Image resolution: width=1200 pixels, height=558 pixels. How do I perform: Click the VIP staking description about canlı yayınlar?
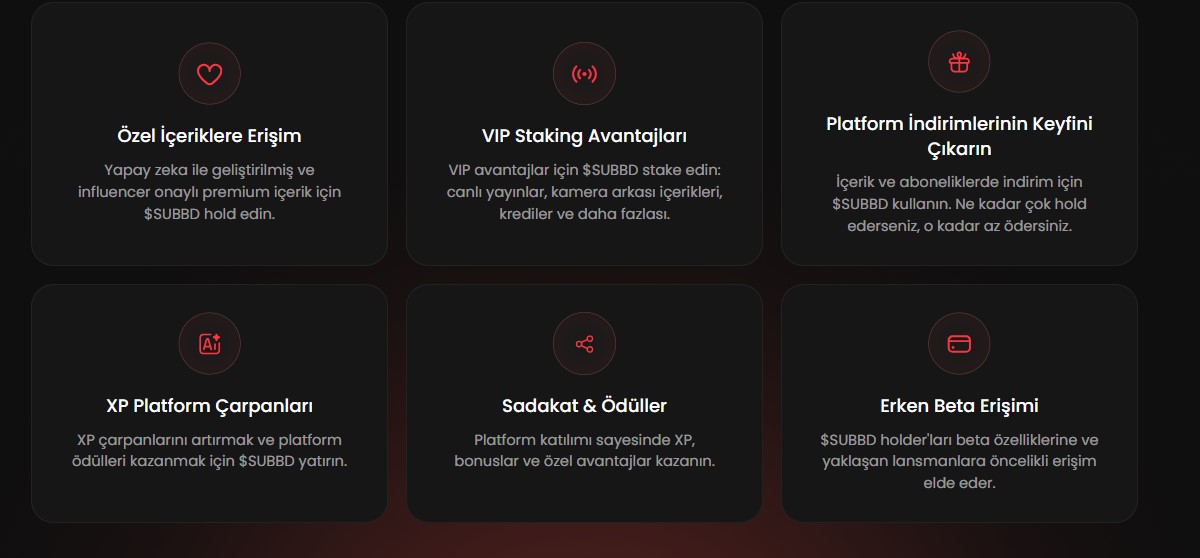tap(584, 192)
